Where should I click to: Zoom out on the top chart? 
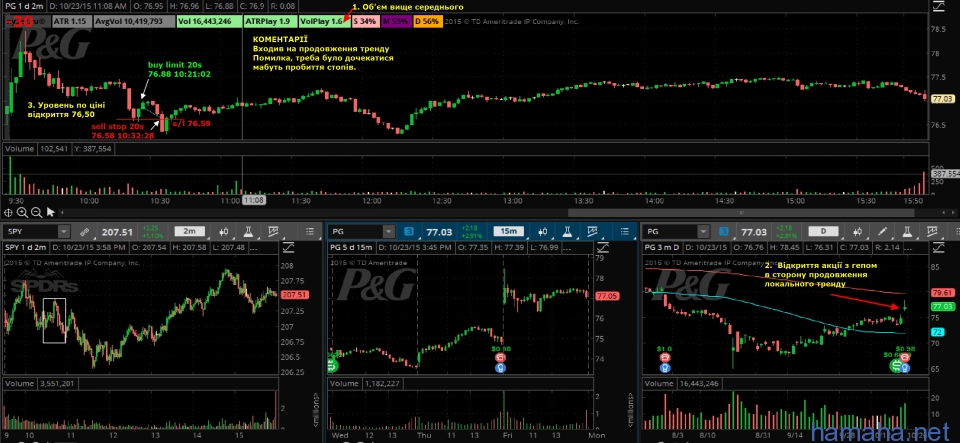click(36, 212)
